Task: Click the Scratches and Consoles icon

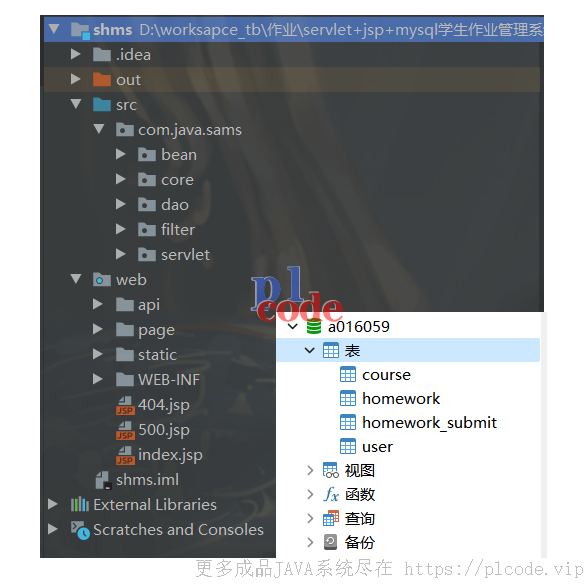Action: (80, 530)
